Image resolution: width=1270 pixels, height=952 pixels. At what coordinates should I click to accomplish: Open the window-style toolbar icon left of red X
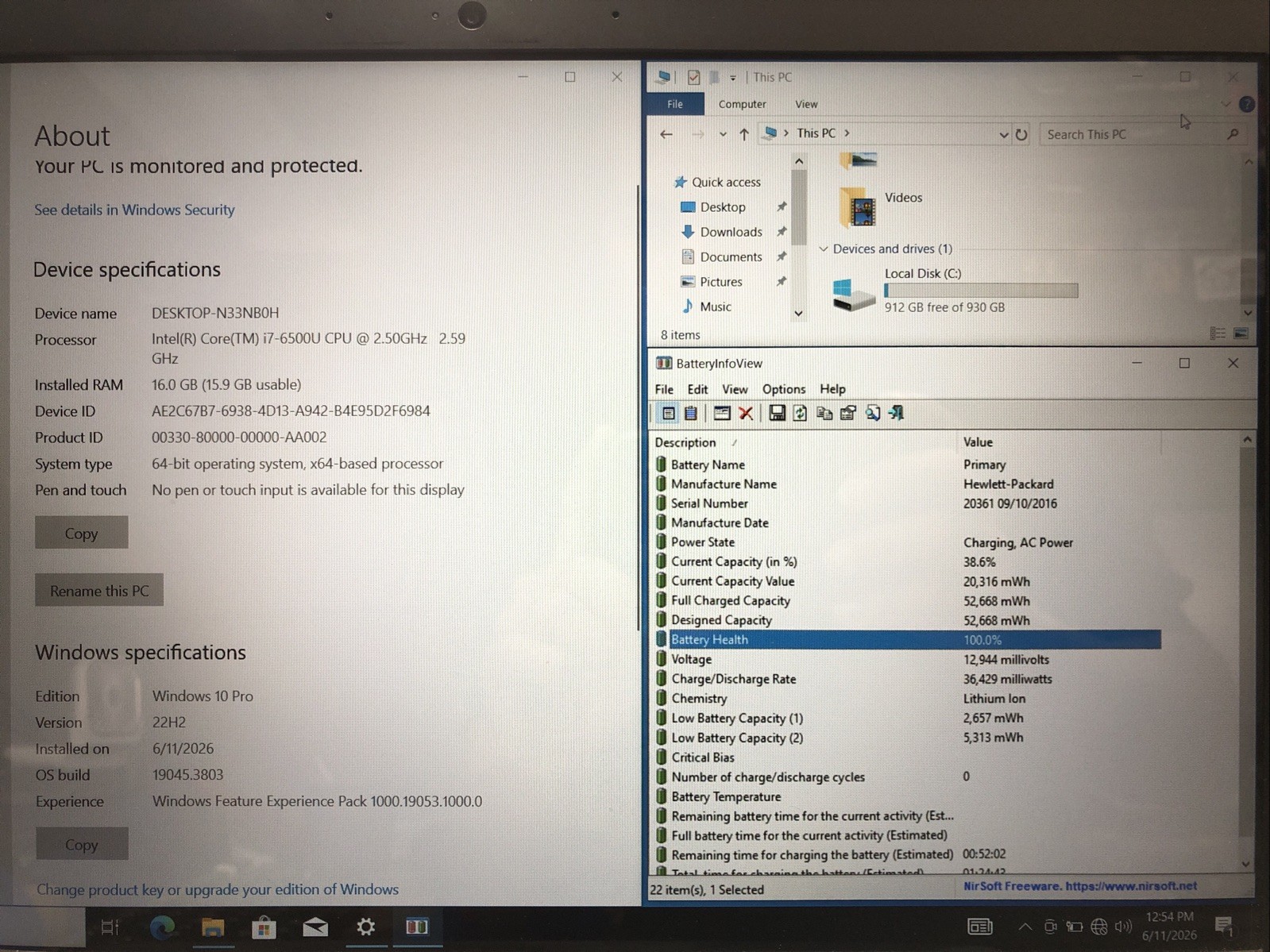(x=722, y=413)
